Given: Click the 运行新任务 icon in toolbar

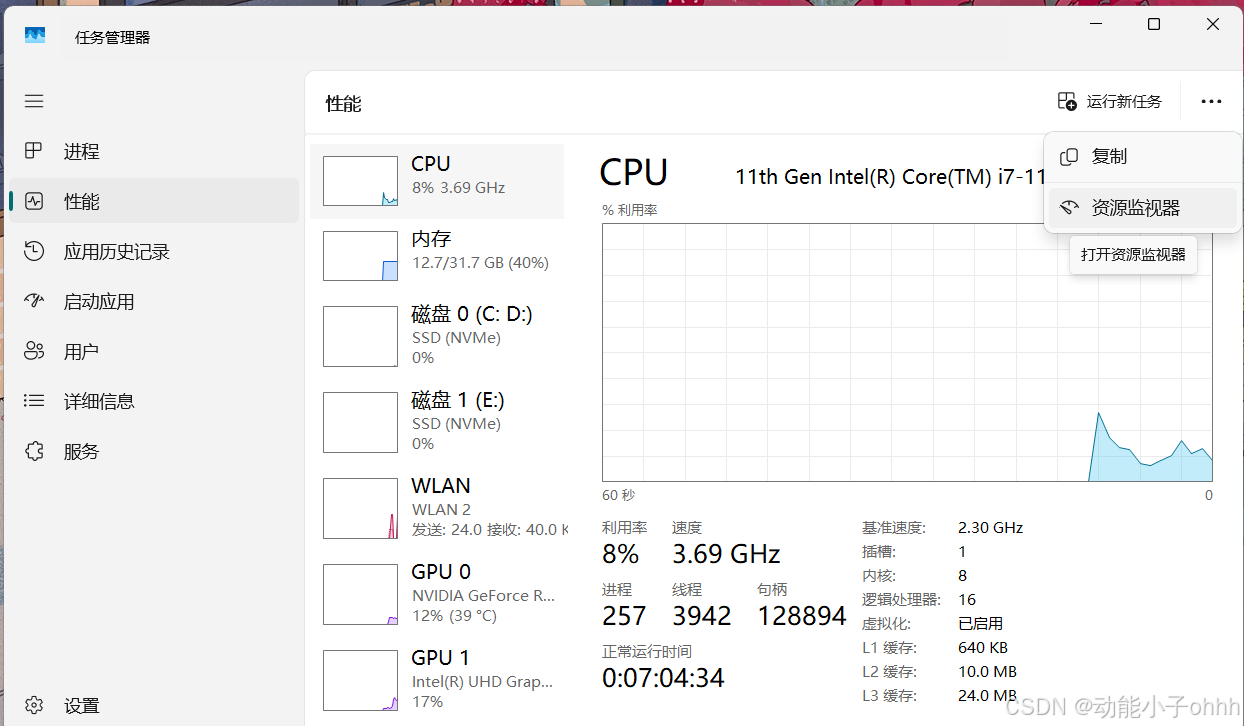Looking at the screenshot, I should (x=1067, y=101).
